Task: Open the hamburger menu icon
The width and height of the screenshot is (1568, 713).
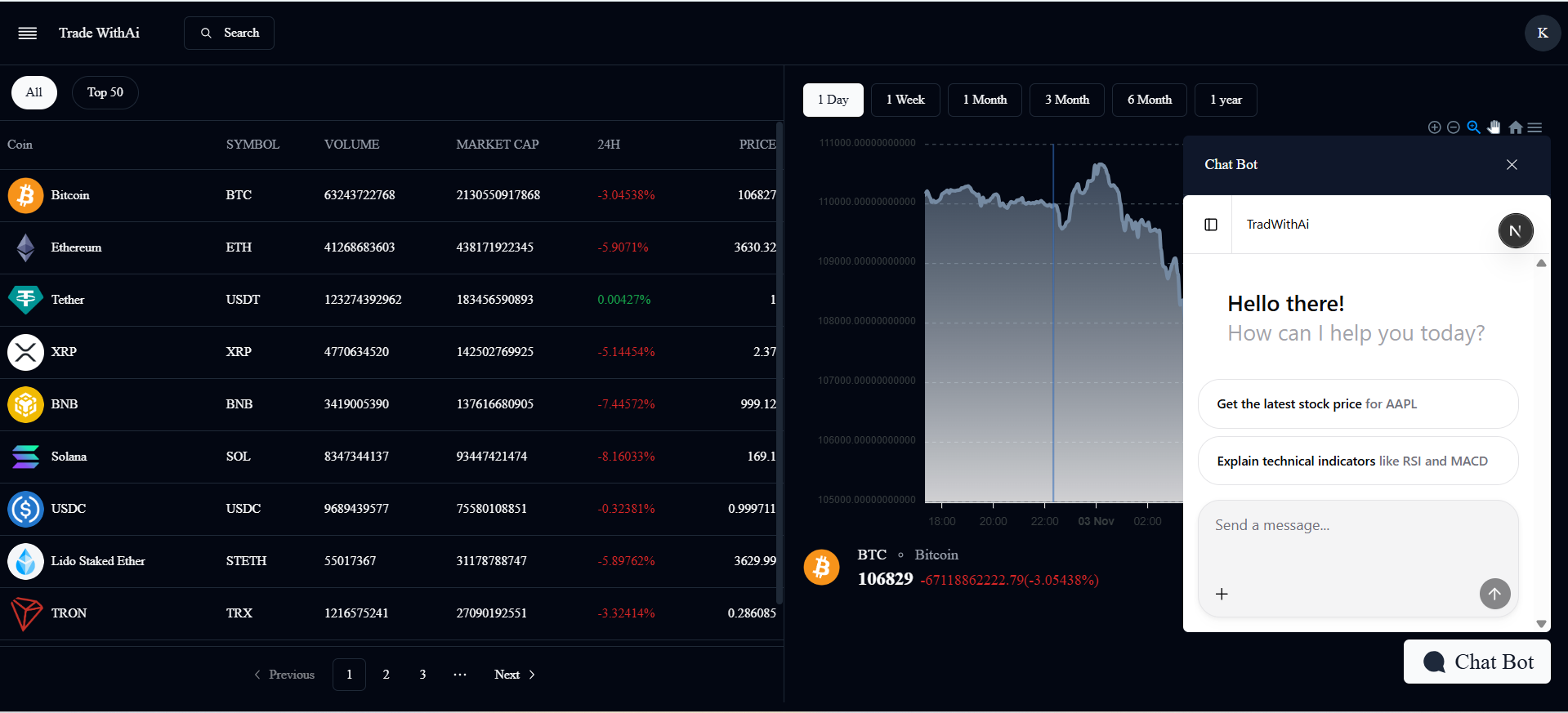Action: pyautogui.click(x=28, y=33)
